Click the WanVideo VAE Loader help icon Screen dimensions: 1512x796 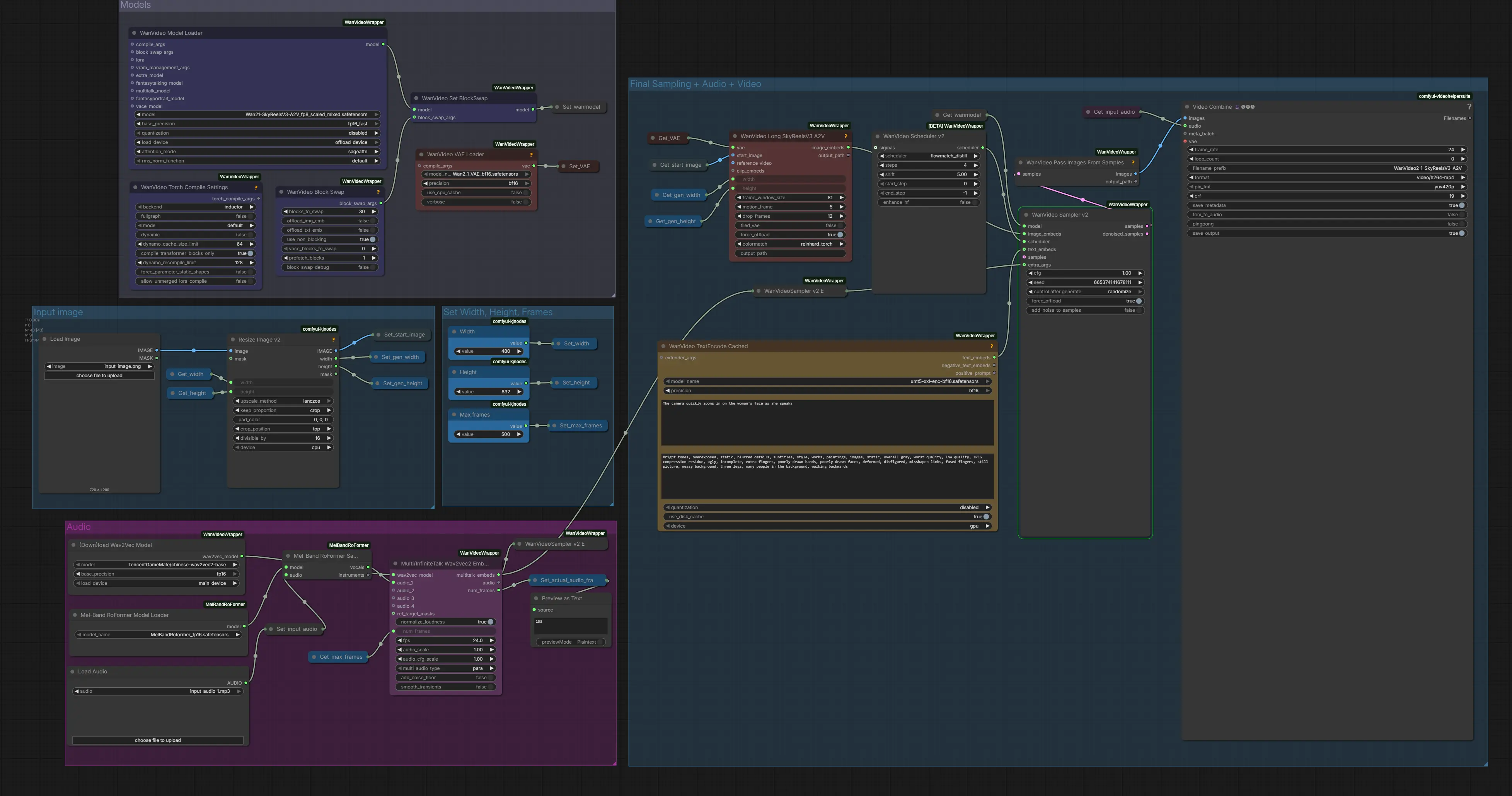531,154
